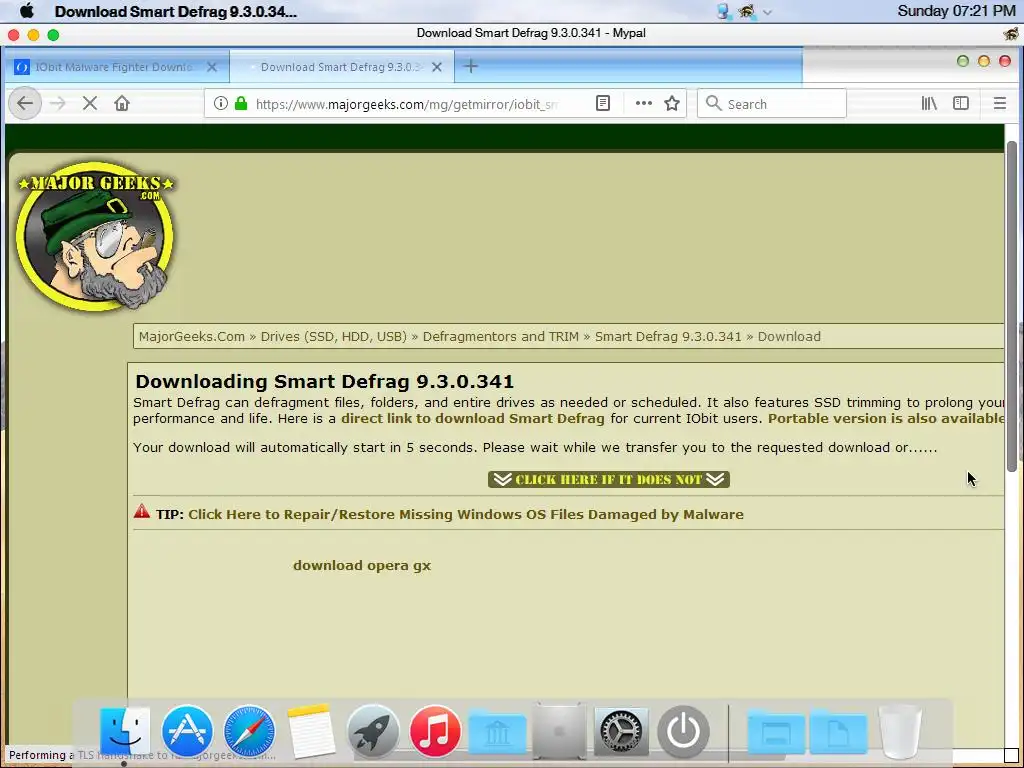1024x768 pixels.
Task: Click the page vertical scrollbar thumb
Action: pyautogui.click(x=1012, y=306)
